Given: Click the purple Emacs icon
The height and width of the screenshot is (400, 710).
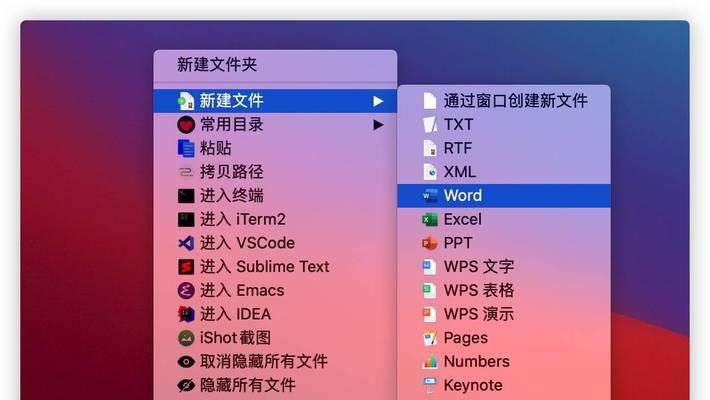Looking at the screenshot, I should (186, 290).
